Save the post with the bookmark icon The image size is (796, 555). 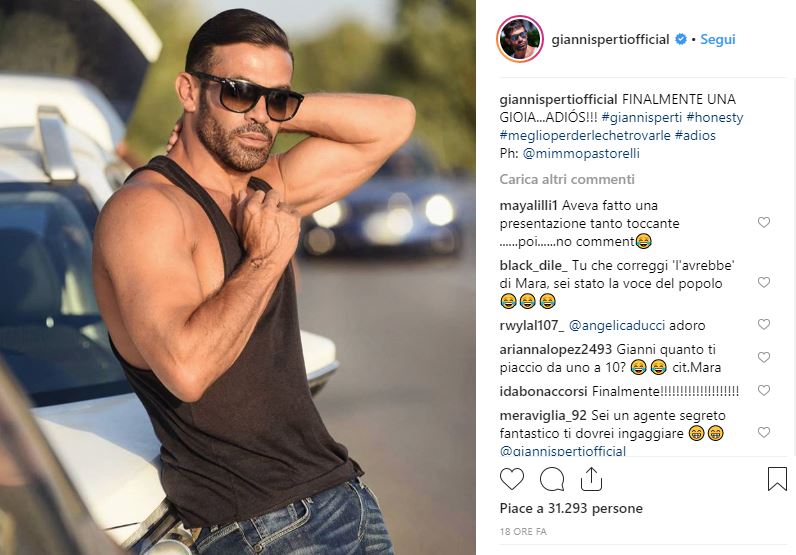777,479
